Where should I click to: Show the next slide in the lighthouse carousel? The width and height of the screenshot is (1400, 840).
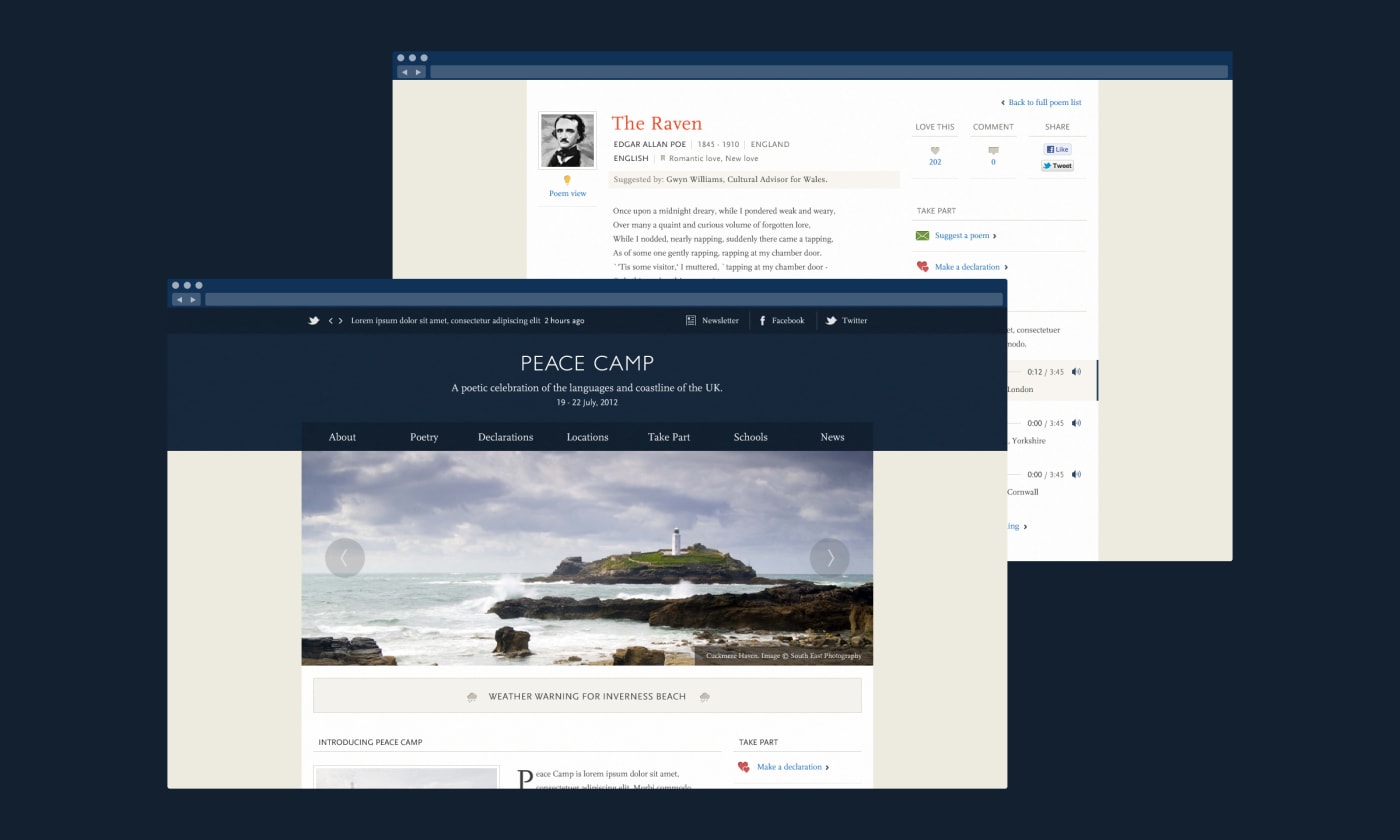coord(829,558)
